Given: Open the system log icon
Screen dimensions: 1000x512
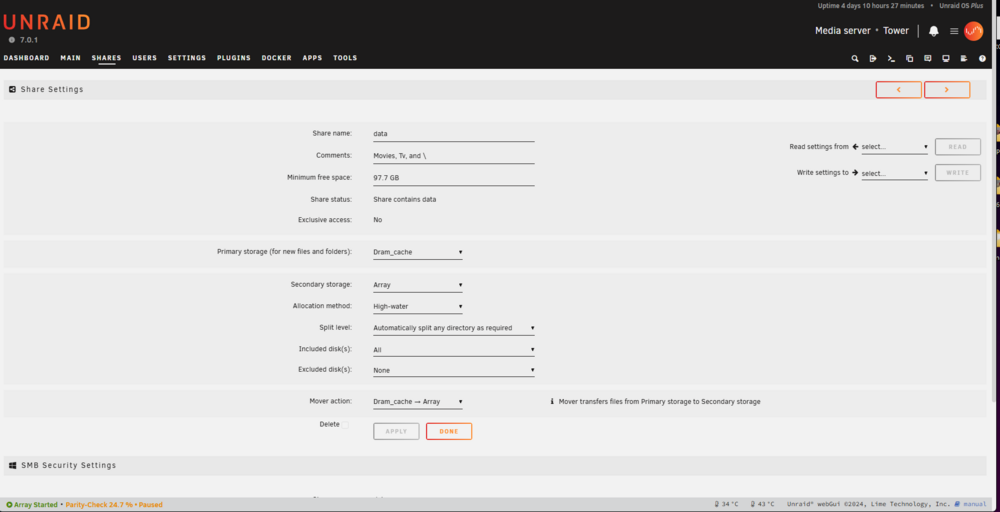Looking at the screenshot, I should pos(964,58).
